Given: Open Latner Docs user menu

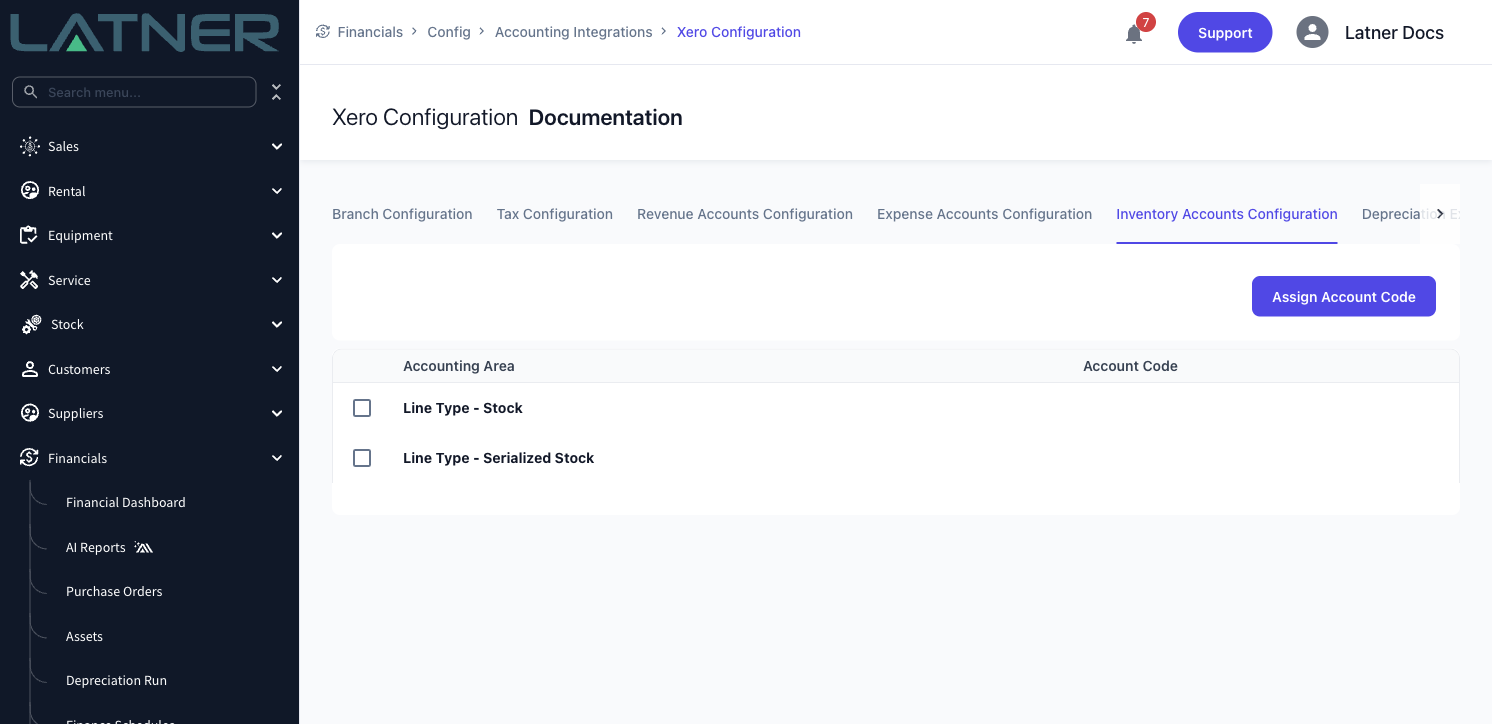Looking at the screenshot, I should (1394, 32).
